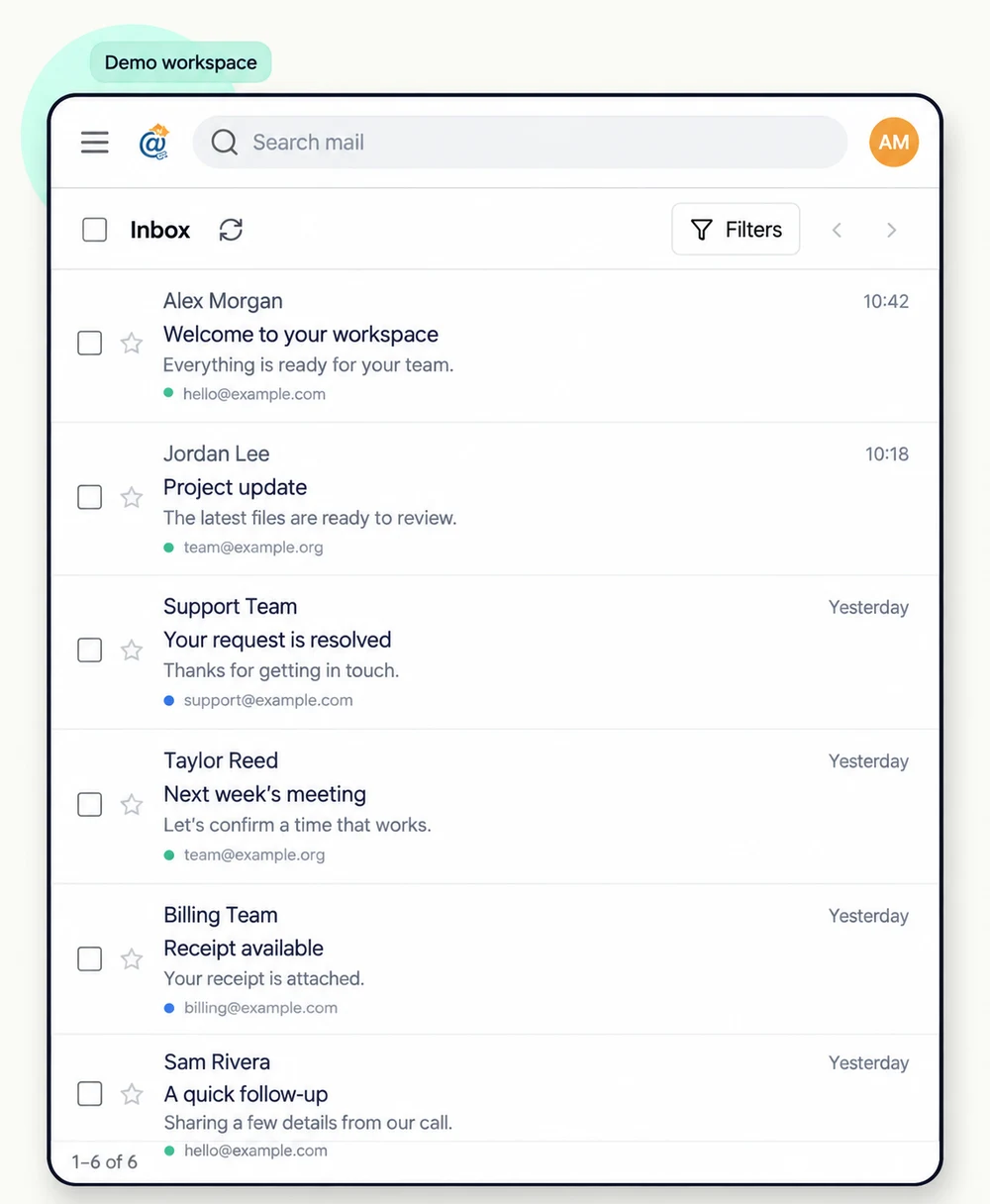Go to next page of messages

(x=891, y=230)
